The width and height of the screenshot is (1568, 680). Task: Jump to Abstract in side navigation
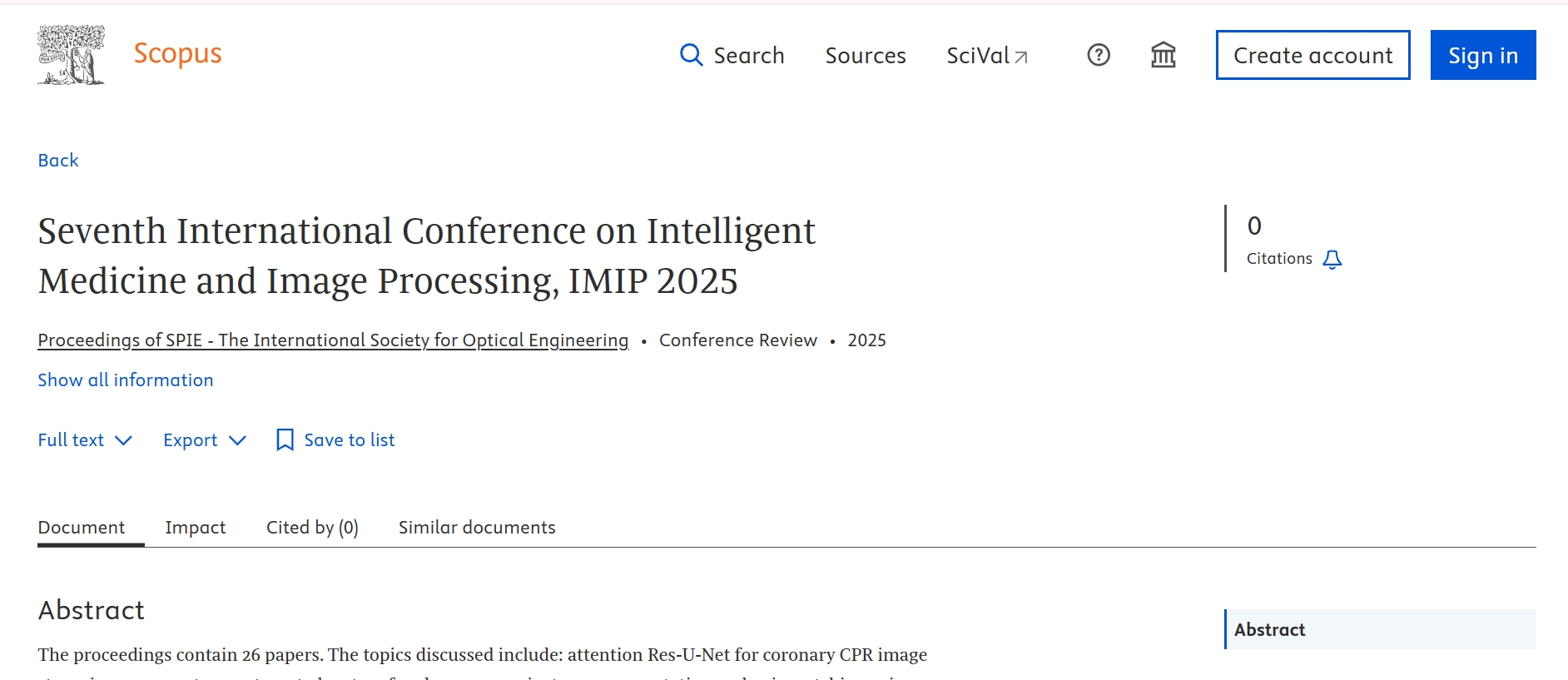pyautogui.click(x=1269, y=629)
